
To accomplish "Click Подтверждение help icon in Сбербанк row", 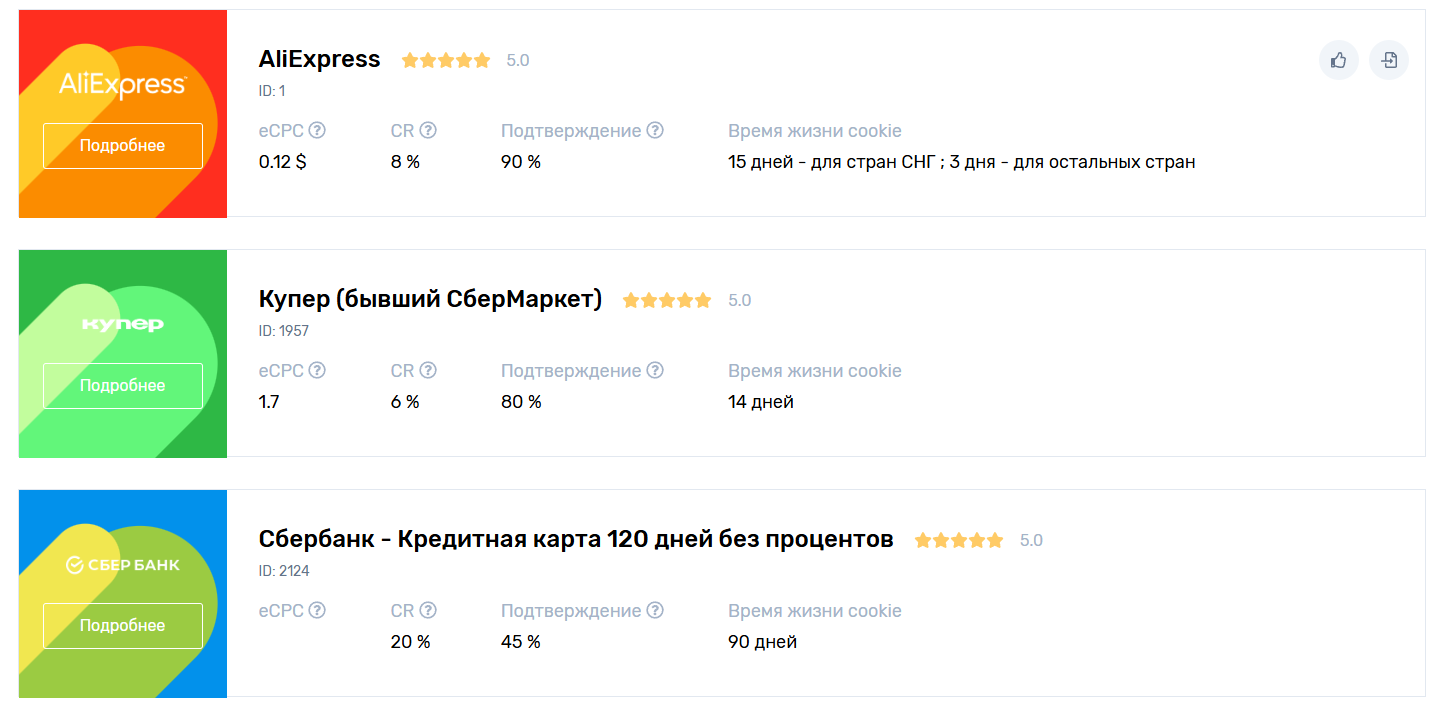I will pos(655,610).
